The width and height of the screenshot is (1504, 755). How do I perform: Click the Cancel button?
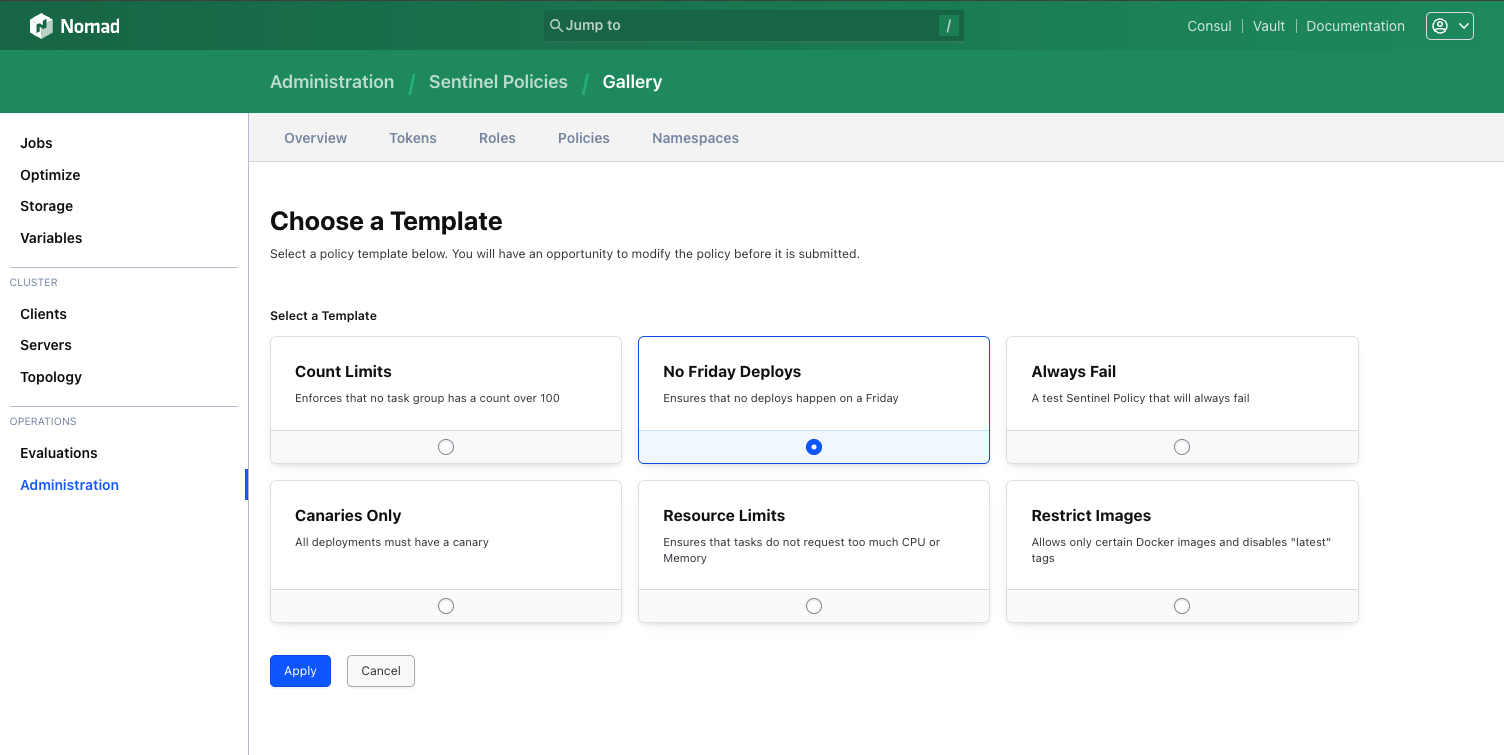click(380, 671)
